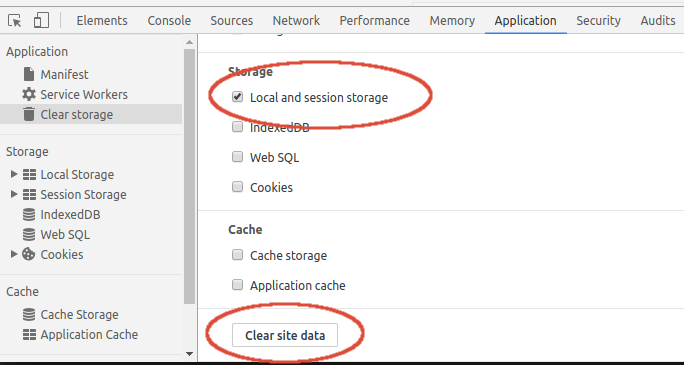The width and height of the screenshot is (684, 365).
Task: Expand the Session Storage tree node
Action: pyautogui.click(x=14, y=194)
